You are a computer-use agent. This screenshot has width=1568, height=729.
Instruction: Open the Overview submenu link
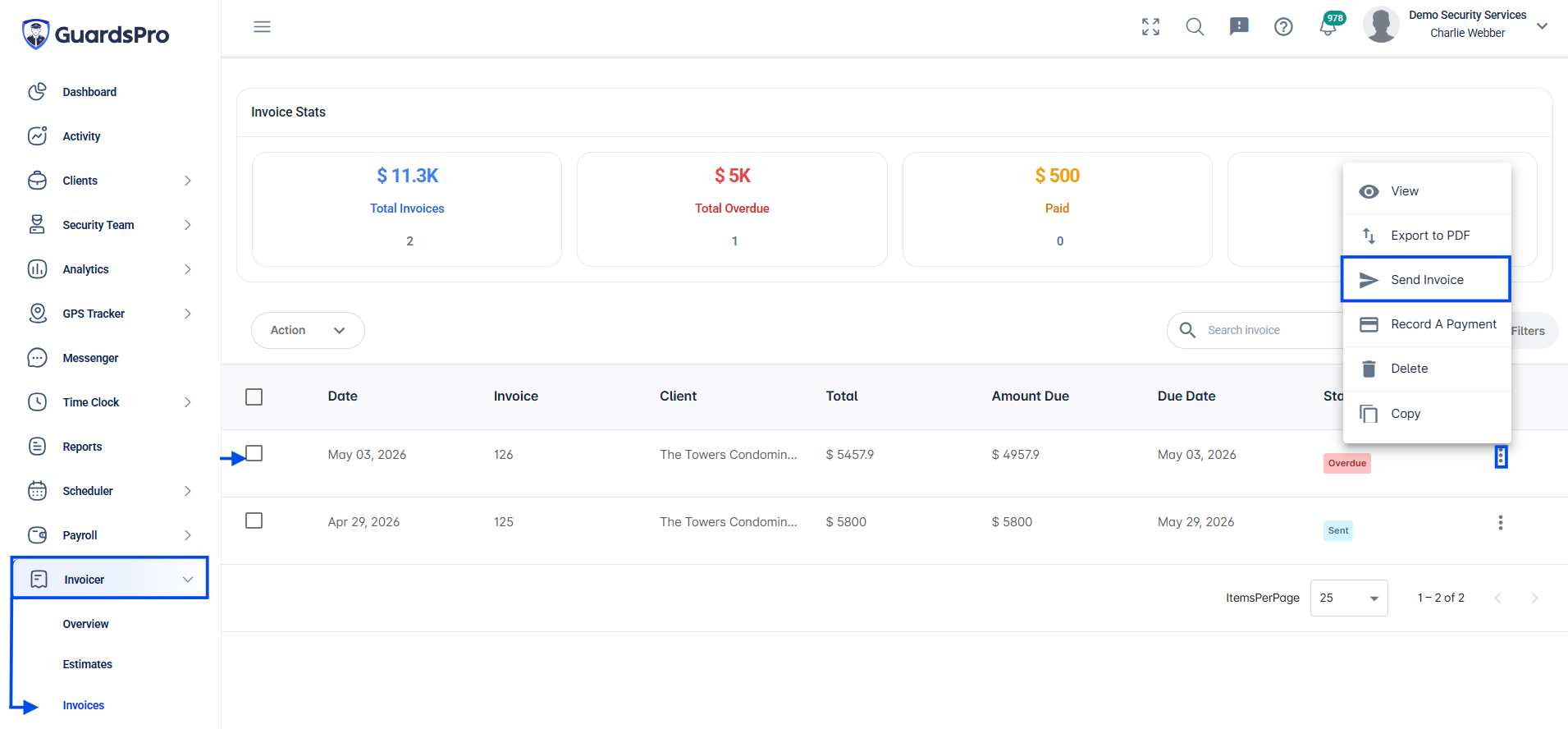click(85, 624)
